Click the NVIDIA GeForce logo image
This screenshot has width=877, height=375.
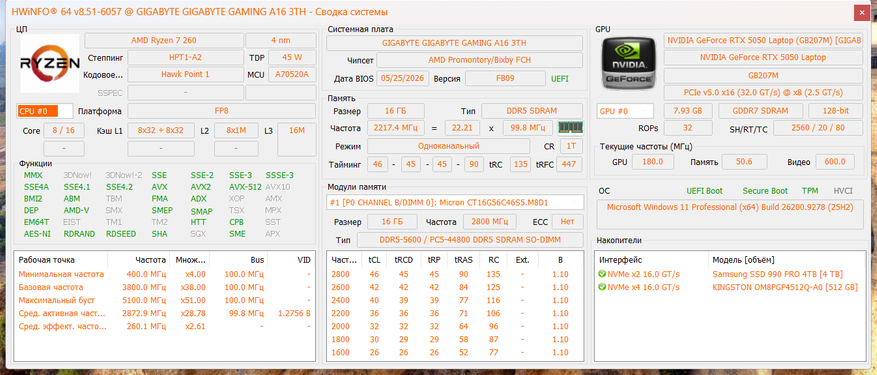click(628, 63)
